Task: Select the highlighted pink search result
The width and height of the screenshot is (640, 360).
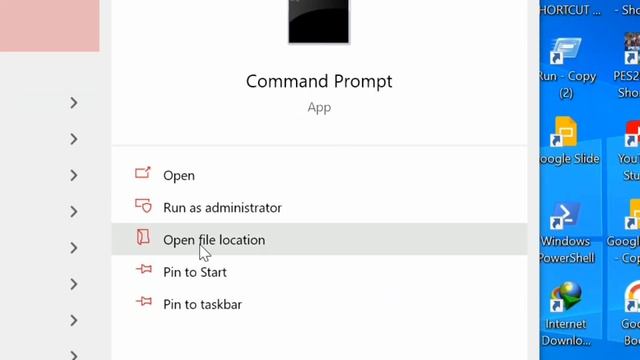Action: (49, 26)
